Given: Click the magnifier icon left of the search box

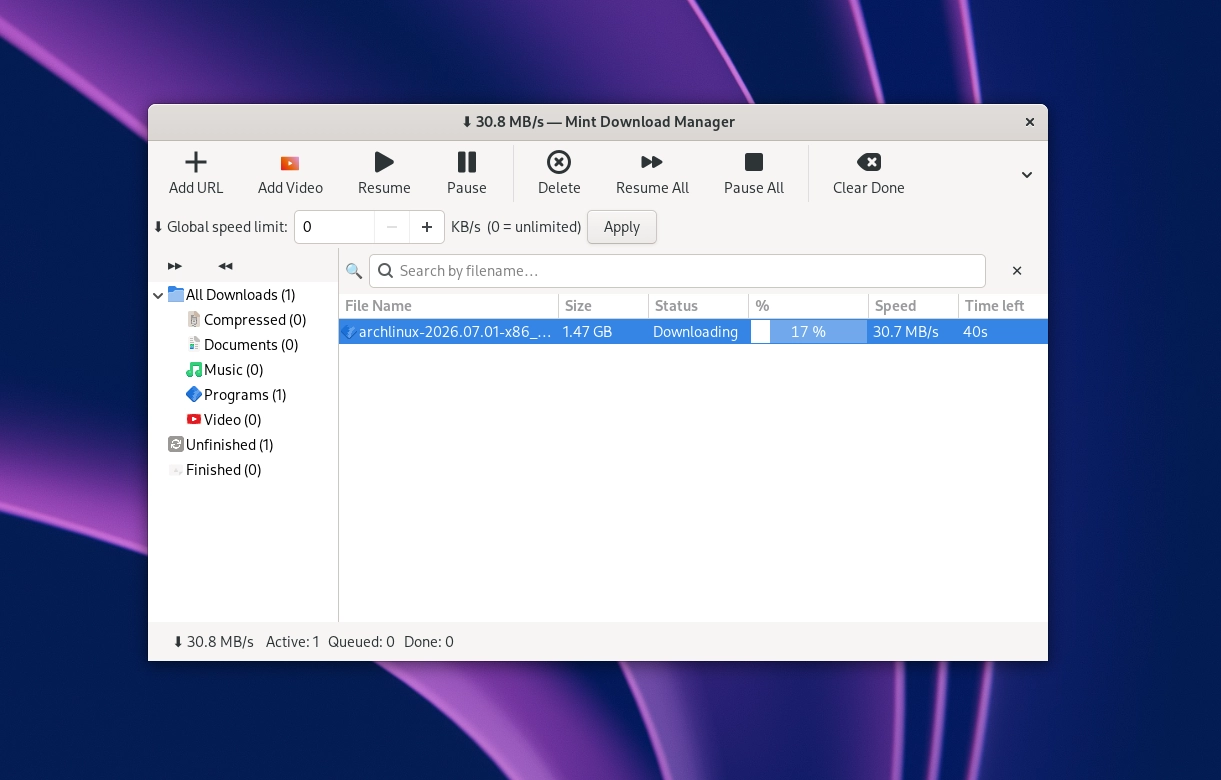Looking at the screenshot, I should click(353, 271).
